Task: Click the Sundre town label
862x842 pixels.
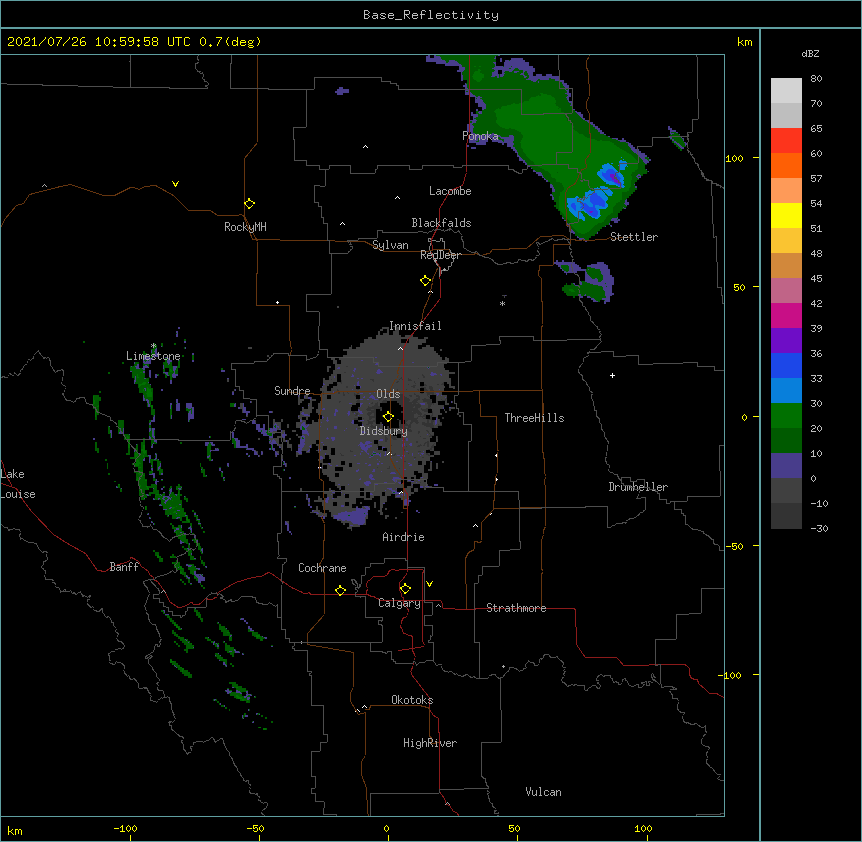Action: click(292, 391)
